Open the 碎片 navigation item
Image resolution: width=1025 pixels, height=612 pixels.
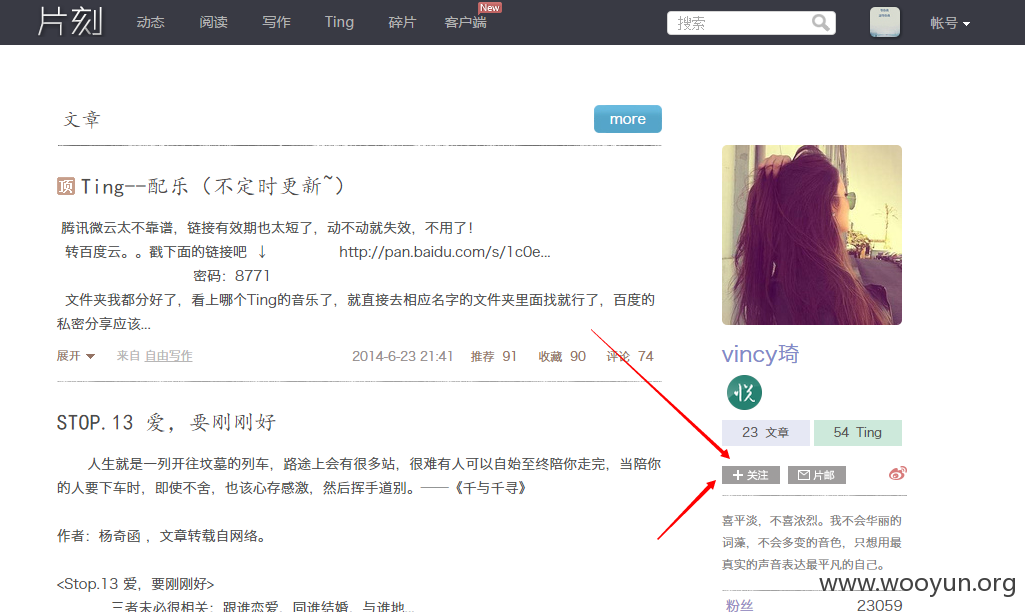(401, 22)
